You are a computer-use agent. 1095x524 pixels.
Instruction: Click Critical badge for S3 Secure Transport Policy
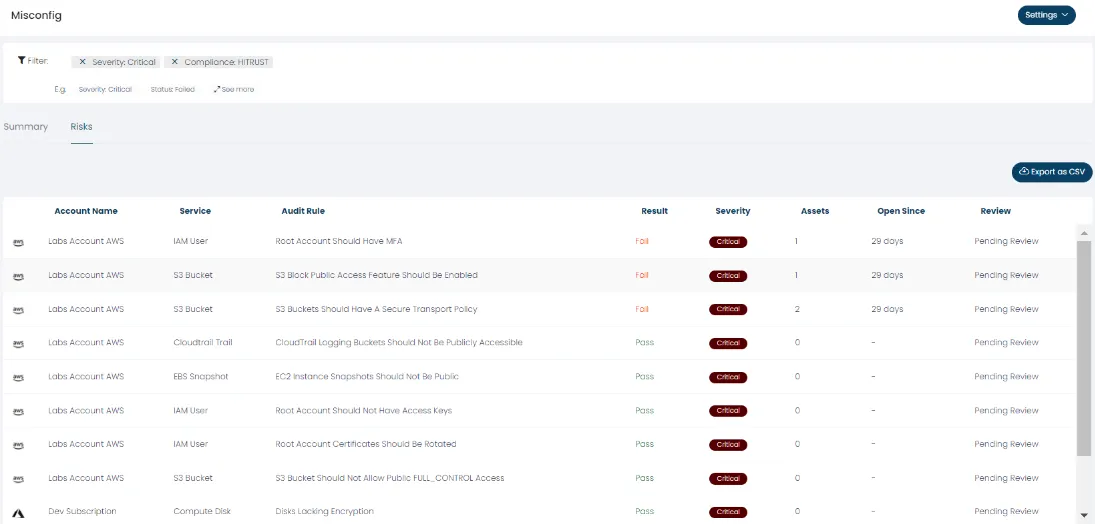pyautogui.click(x=728, y=309)
